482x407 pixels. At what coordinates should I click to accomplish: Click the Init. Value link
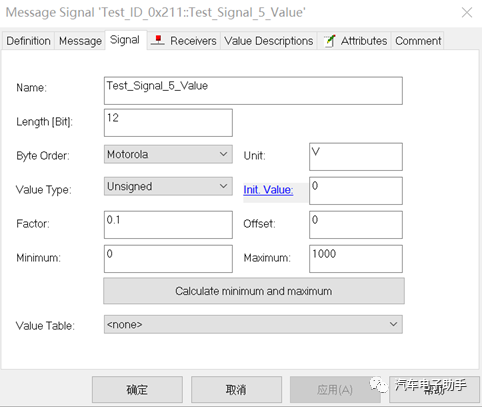tap(268, 190)
